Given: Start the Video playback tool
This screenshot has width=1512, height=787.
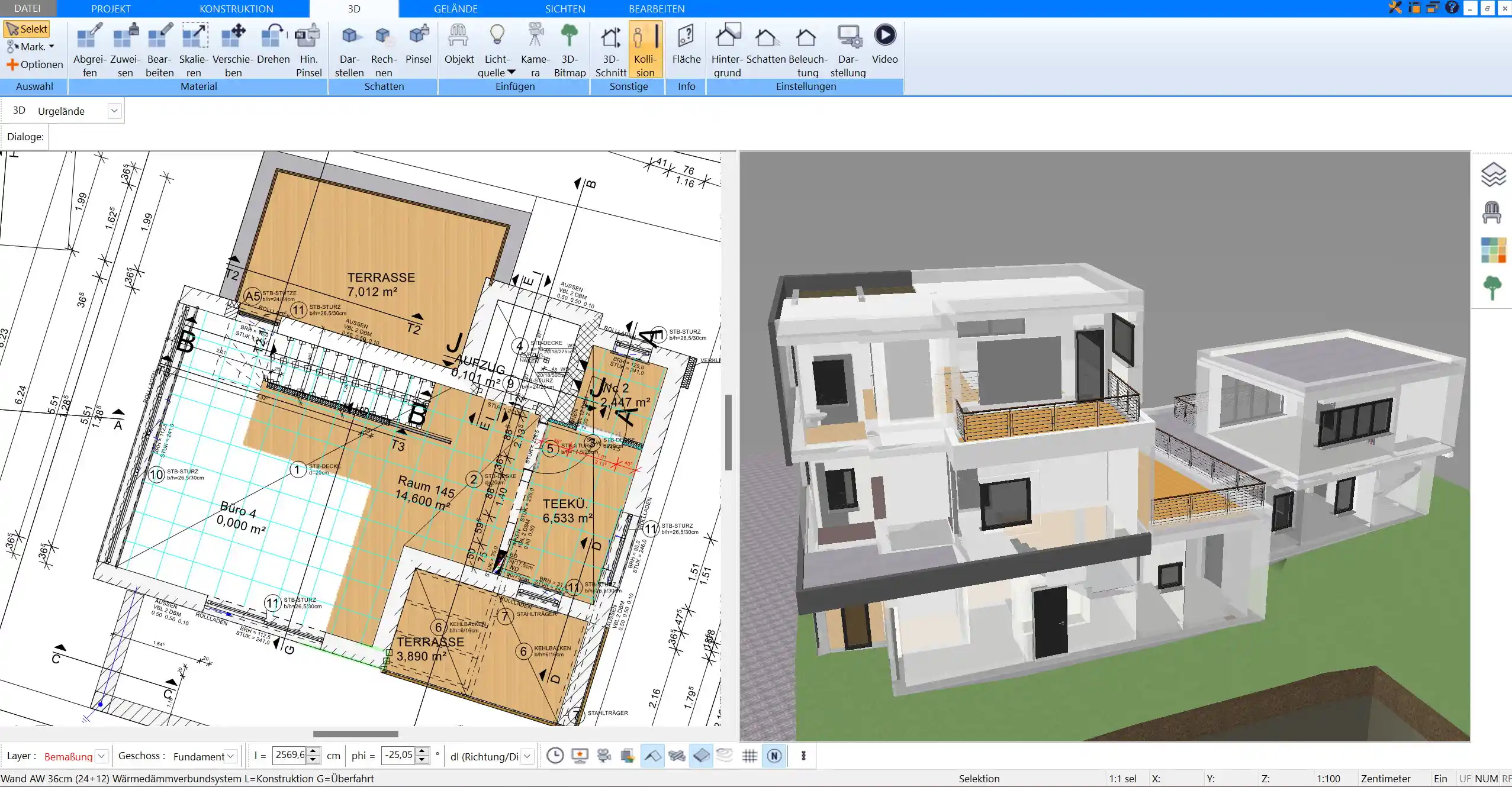Looking at the screenshot, I should click(884, 44).
